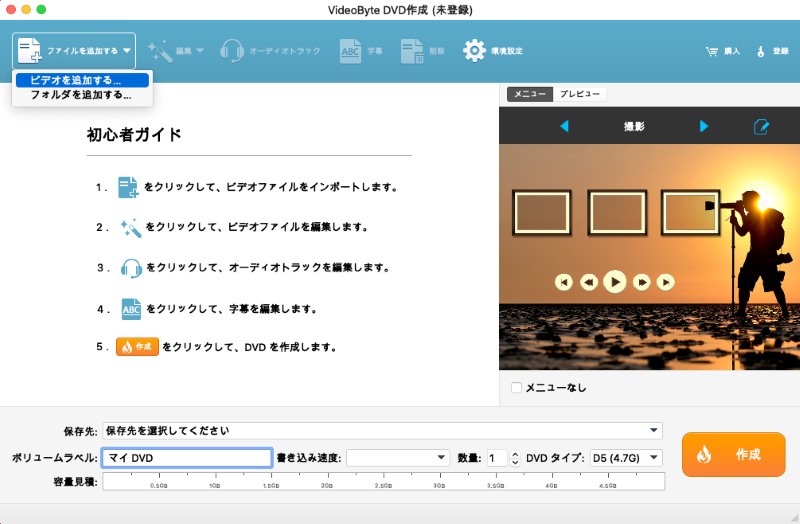The height and width of the screenshot is (524, 800).
Task: Go to previous menu template arrow
Action: (x=564, y=126)
